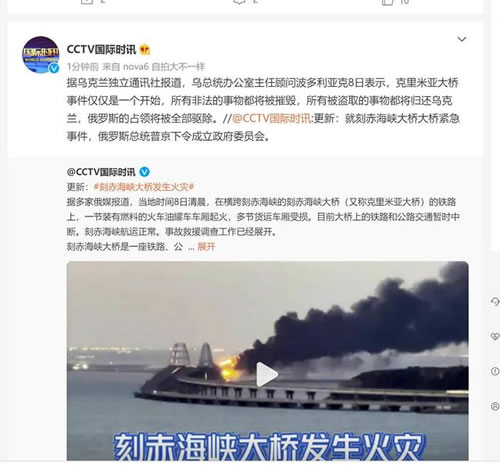Click the membership badge beside CCTV国际时讯
Image resolution: width=500 pixels, height=472 pixels.
[x=145, y=50]
